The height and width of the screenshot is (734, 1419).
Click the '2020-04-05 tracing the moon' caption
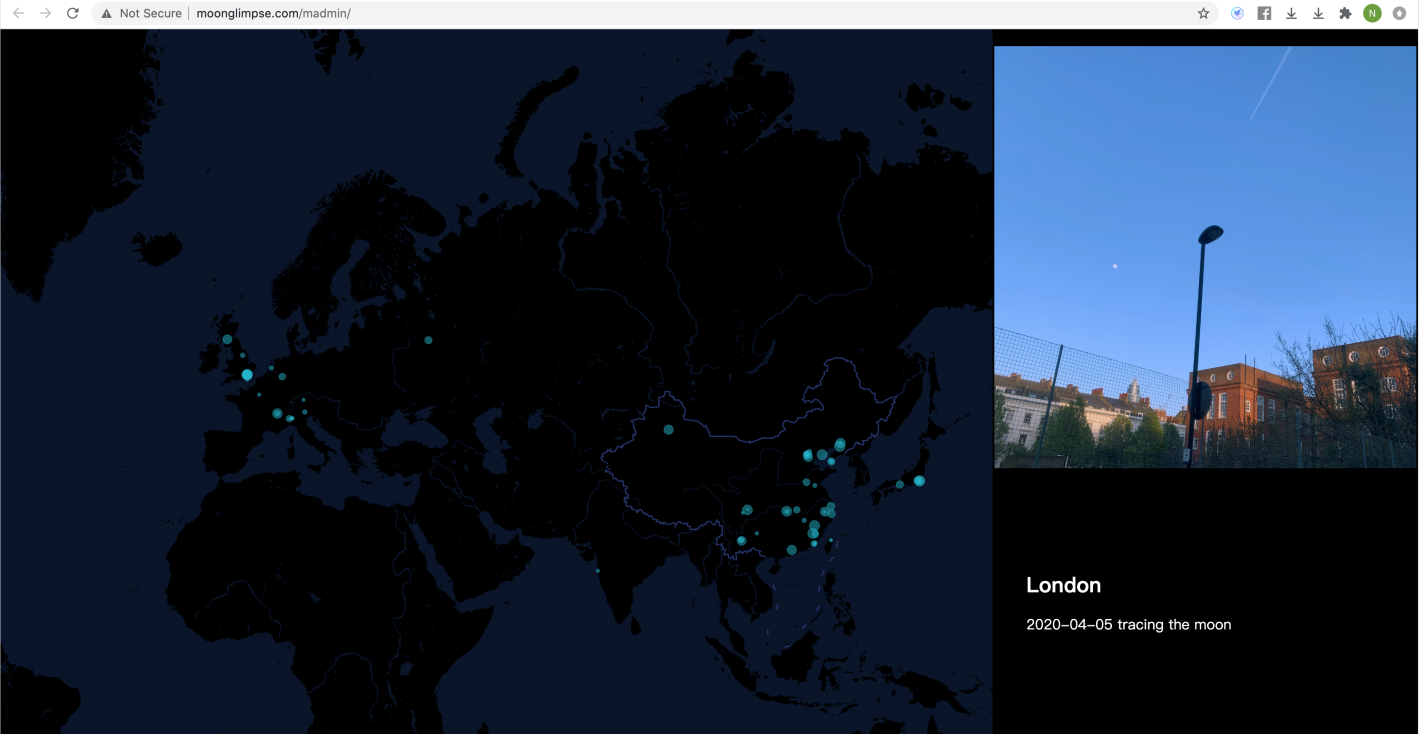click(x=1128, y=625)
